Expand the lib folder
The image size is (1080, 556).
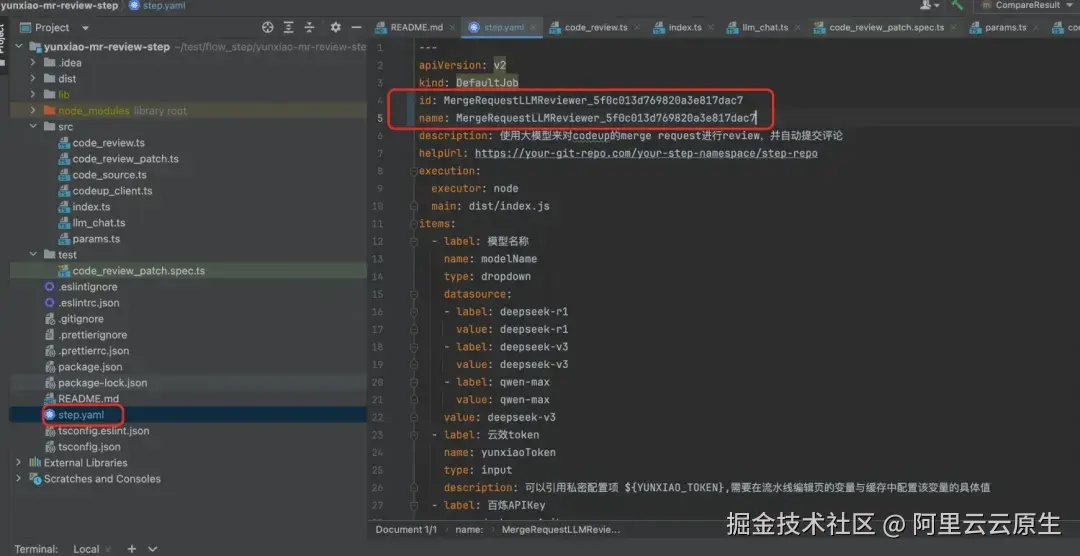32,94
